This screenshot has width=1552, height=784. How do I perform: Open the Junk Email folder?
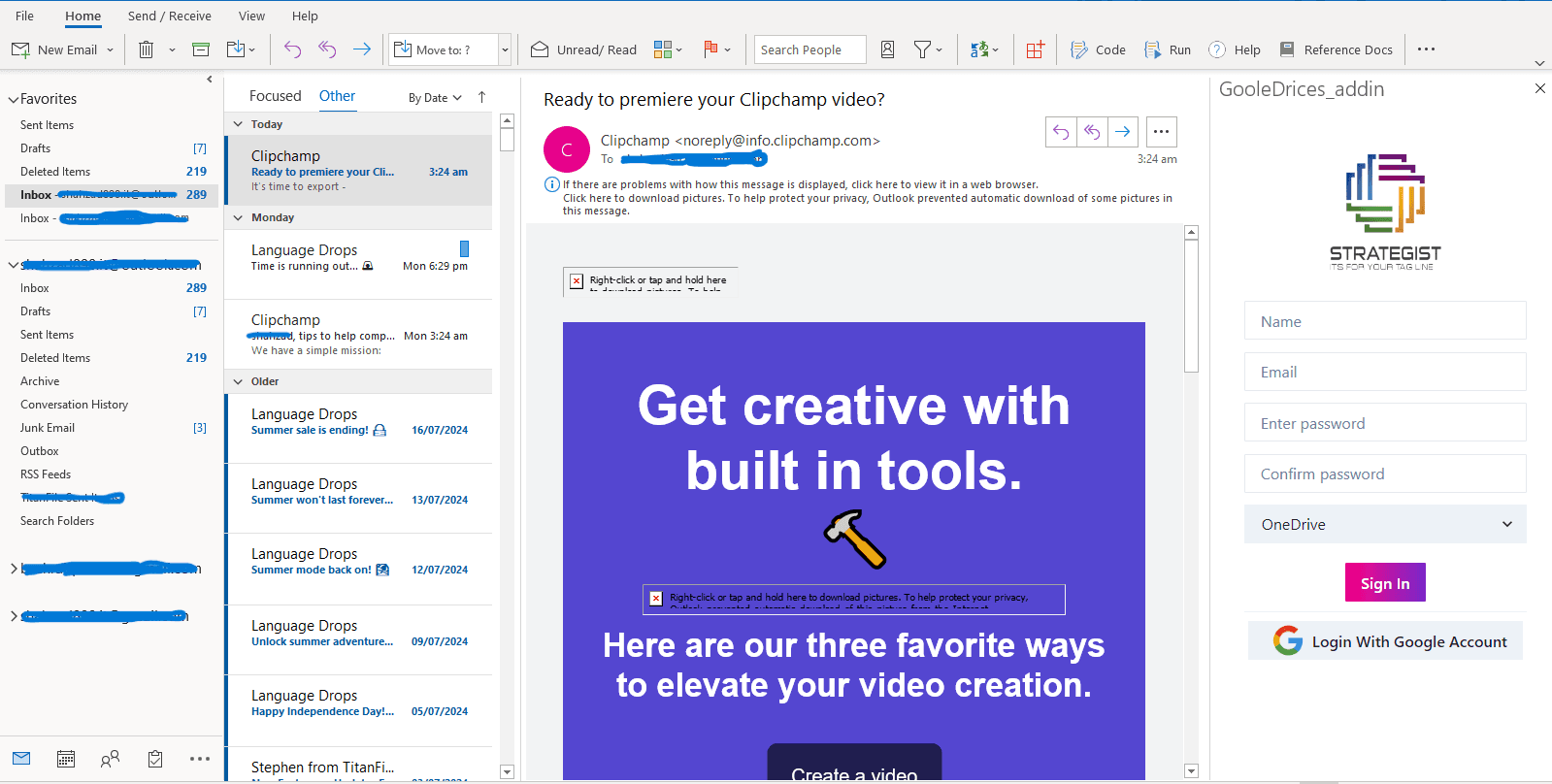48,428
